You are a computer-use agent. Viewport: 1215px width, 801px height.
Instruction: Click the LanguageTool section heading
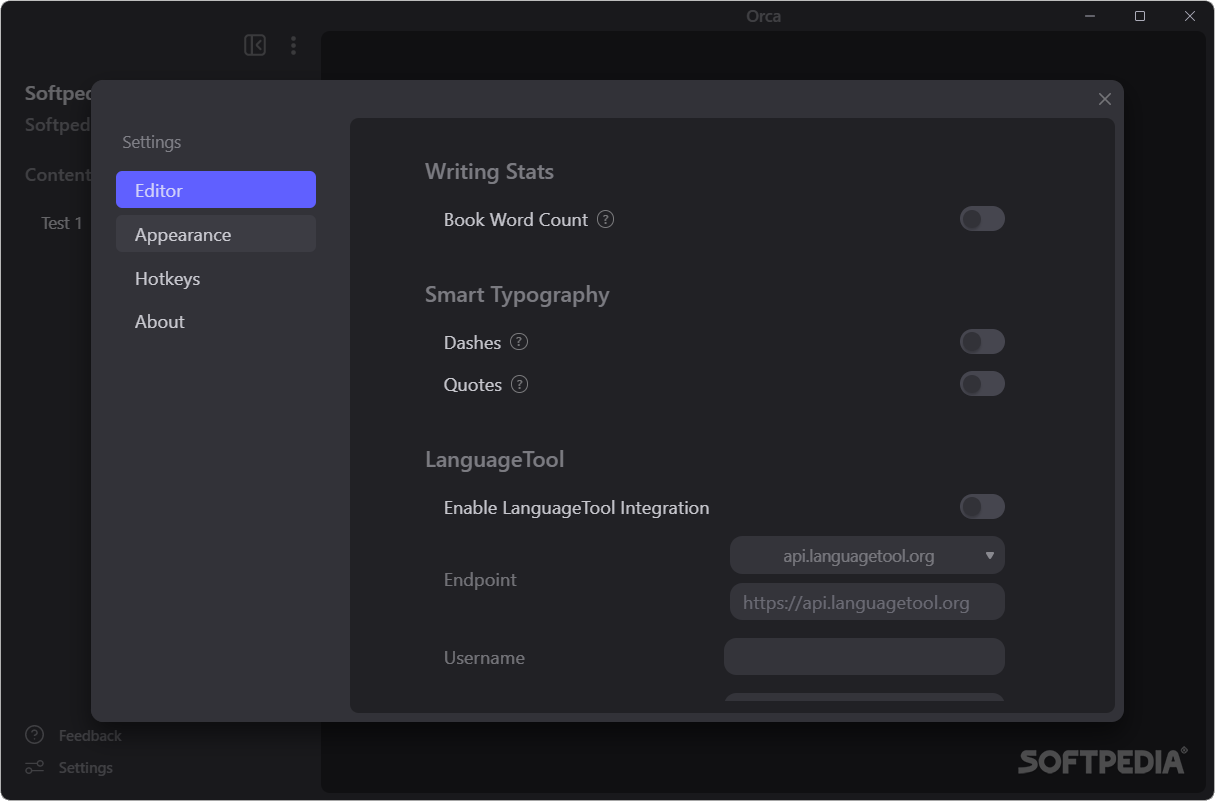point(495,459)
